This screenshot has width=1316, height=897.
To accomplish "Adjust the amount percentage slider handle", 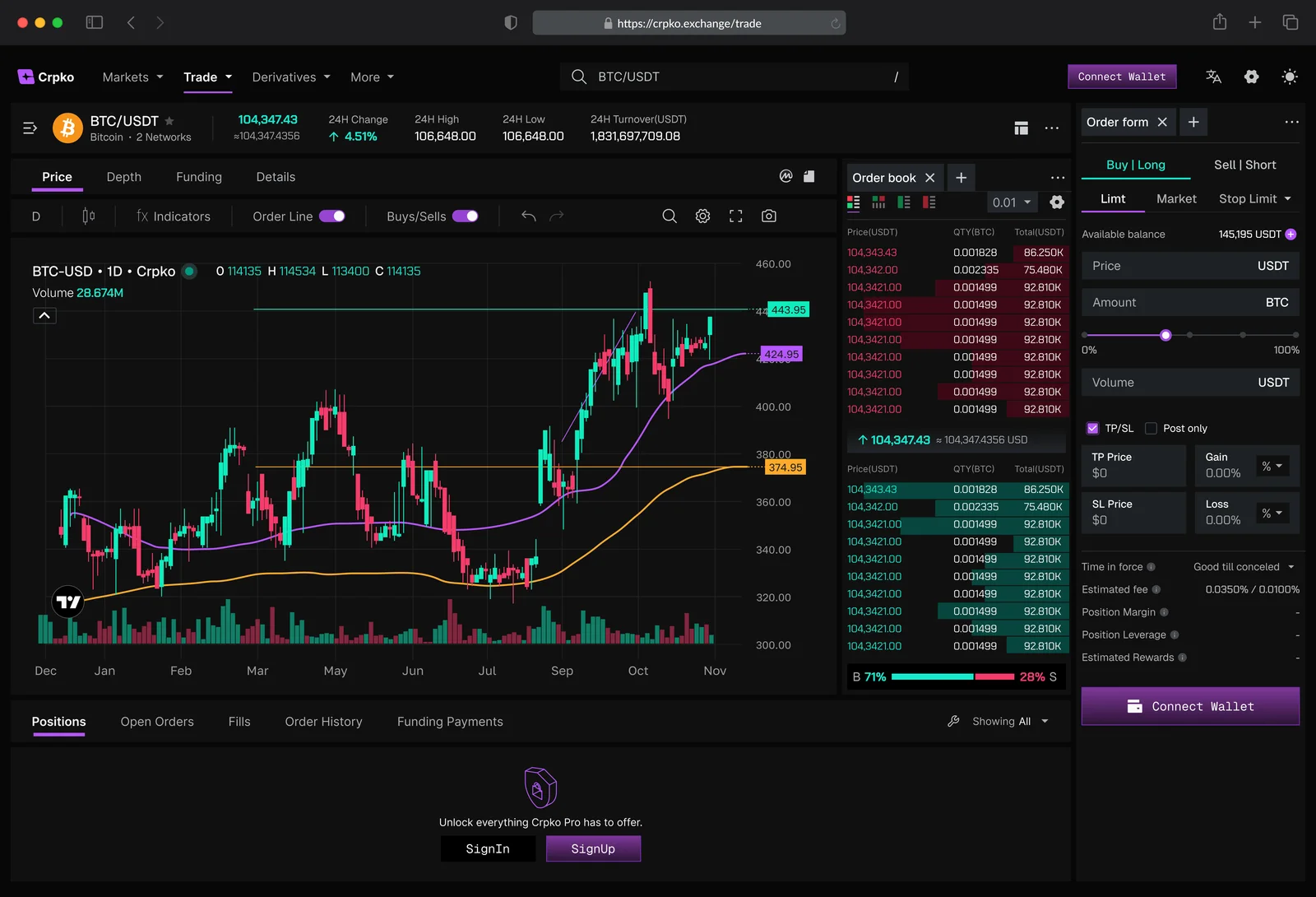I will 1165,335.
